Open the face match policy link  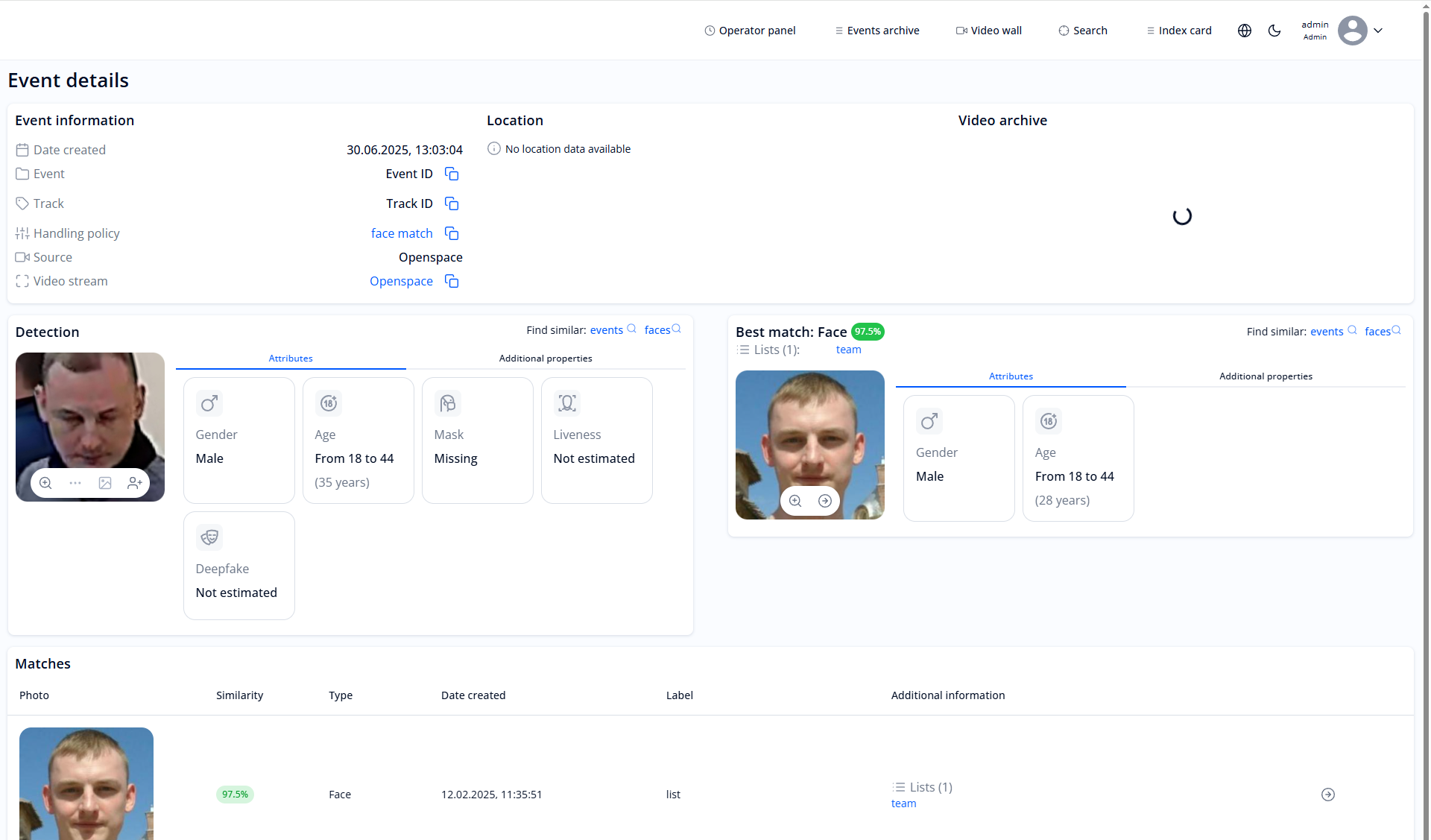(x=402, y=233)
